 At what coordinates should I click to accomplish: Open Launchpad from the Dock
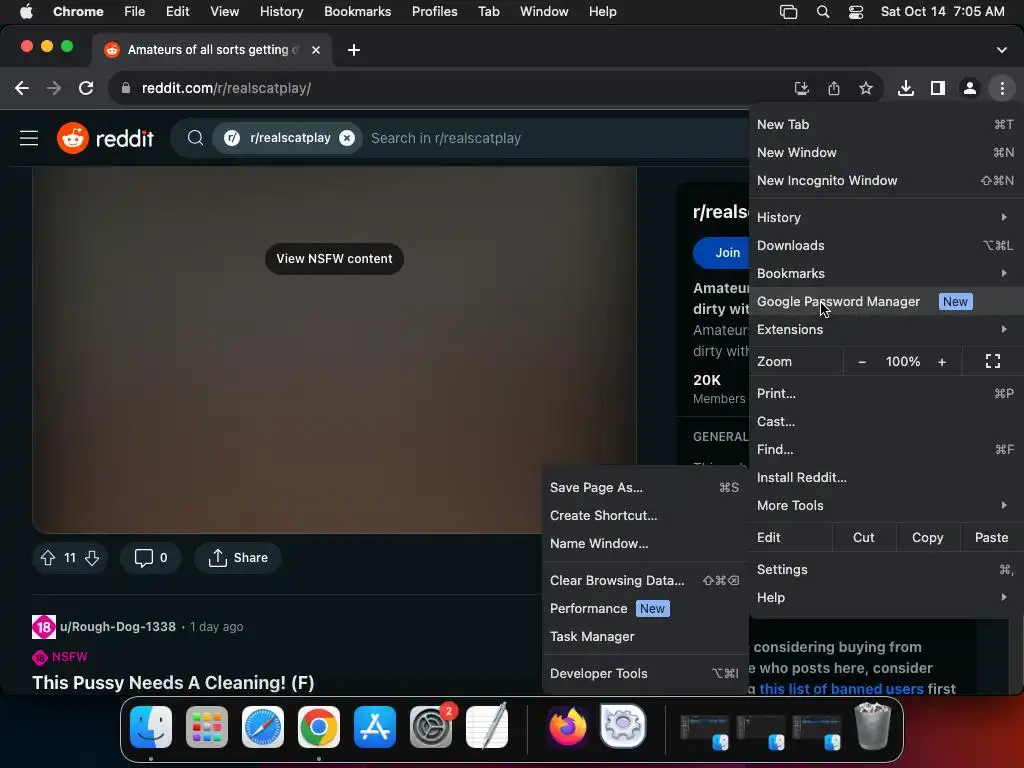coord(207,727)
